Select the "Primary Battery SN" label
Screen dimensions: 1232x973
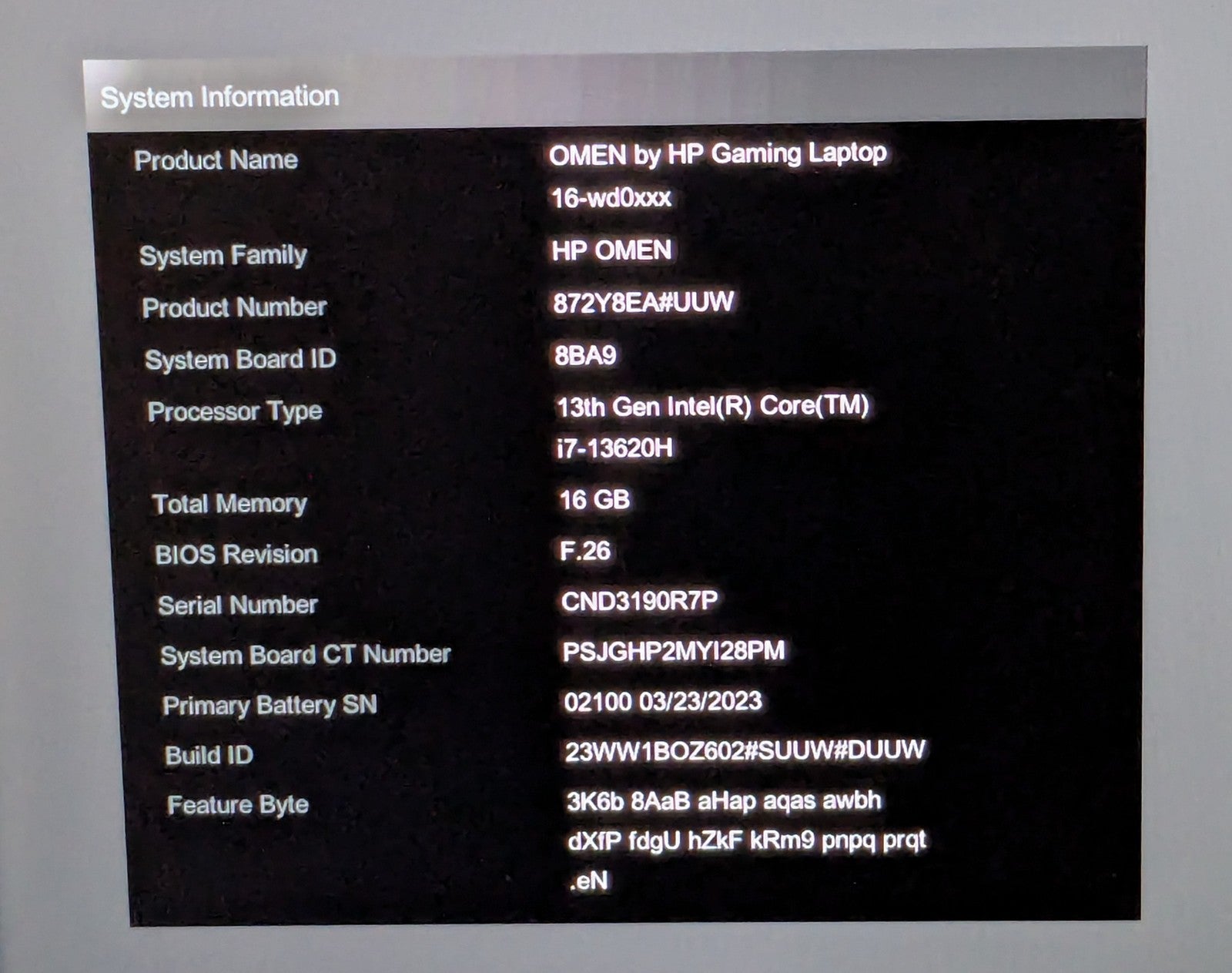(x=270, y=706)
